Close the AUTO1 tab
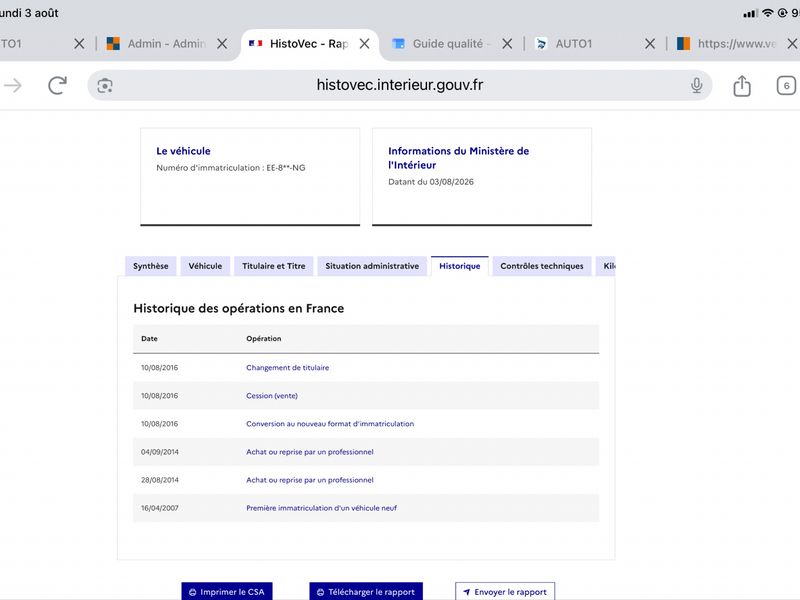 (x=650, y=44)
